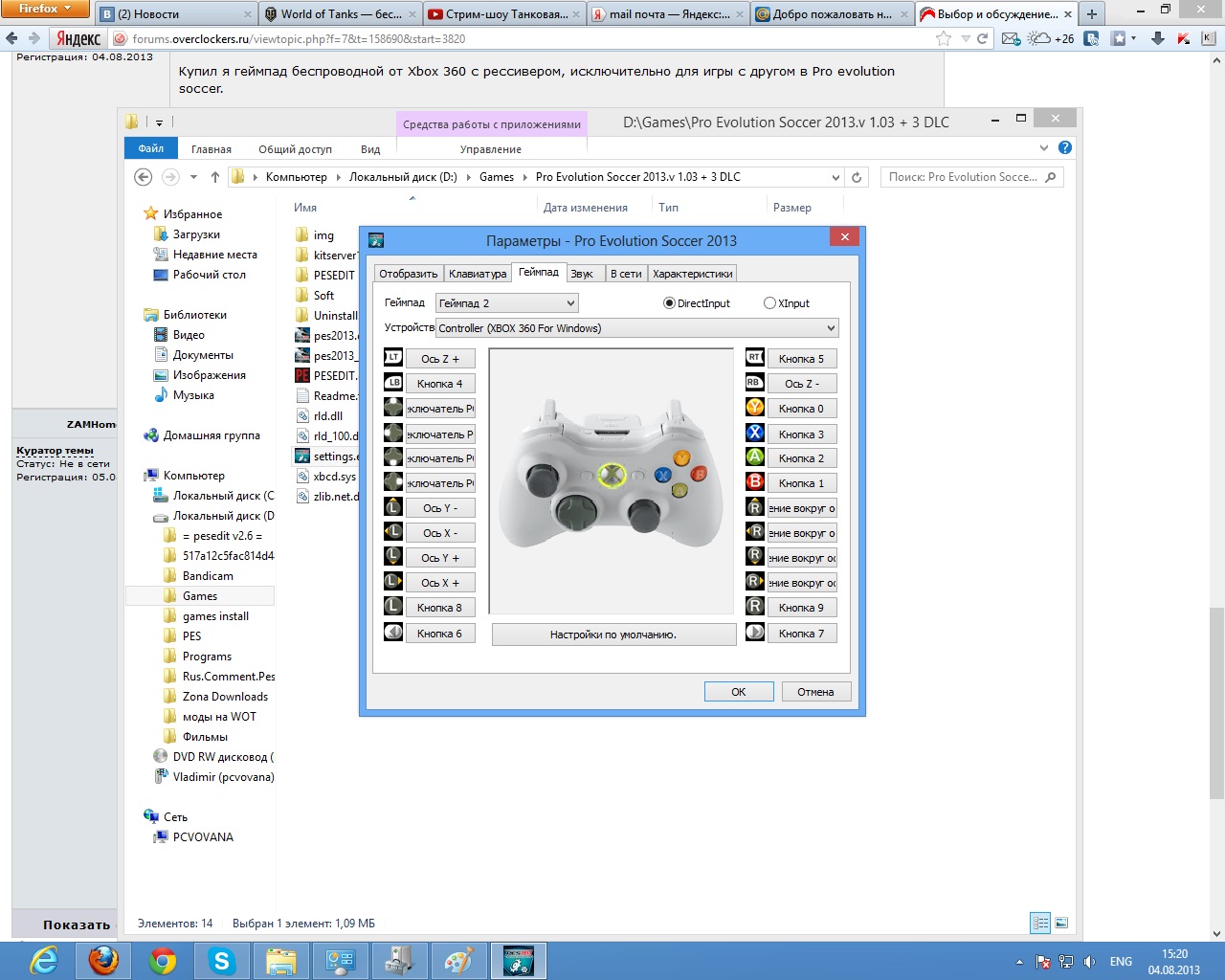
Task: Open the Геймпад 2 dropdown
Action: pyautogui.click(x=507, y=303)
